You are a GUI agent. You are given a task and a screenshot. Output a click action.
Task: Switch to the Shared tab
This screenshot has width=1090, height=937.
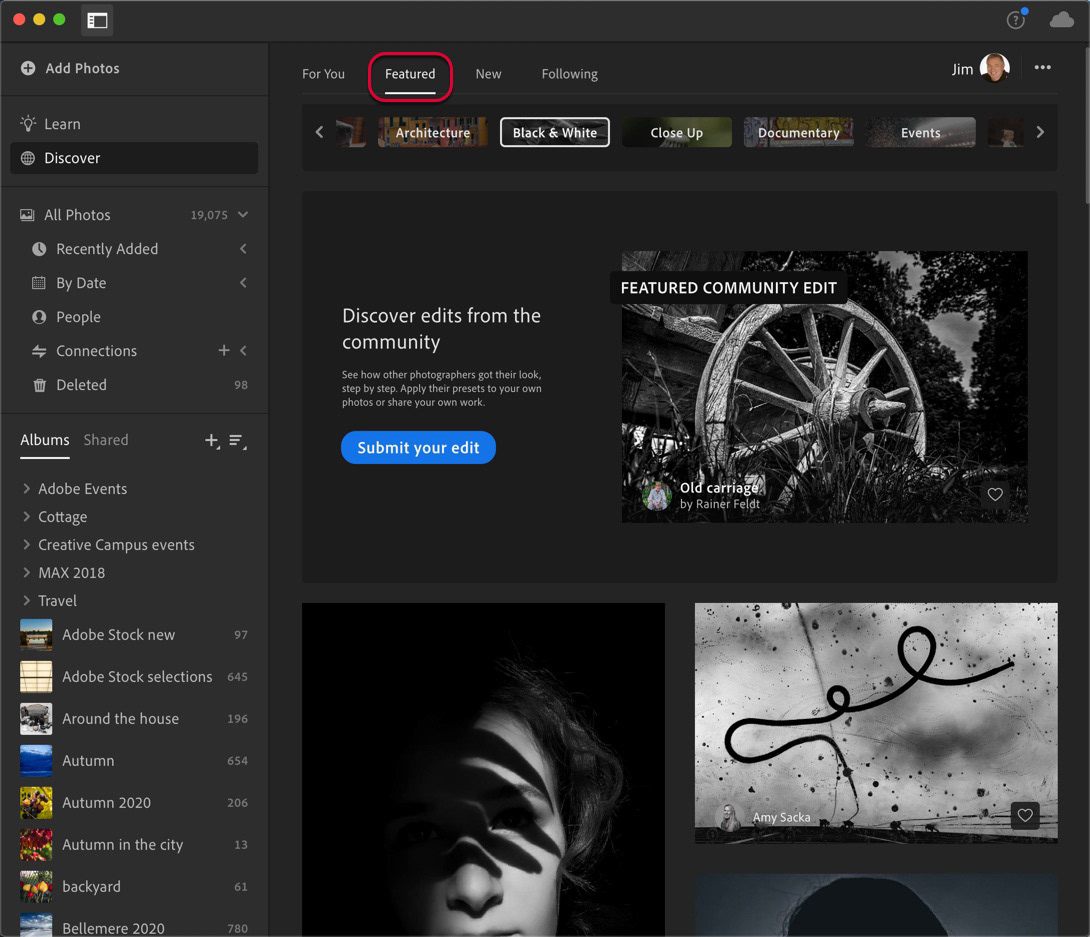pos(106,440)
